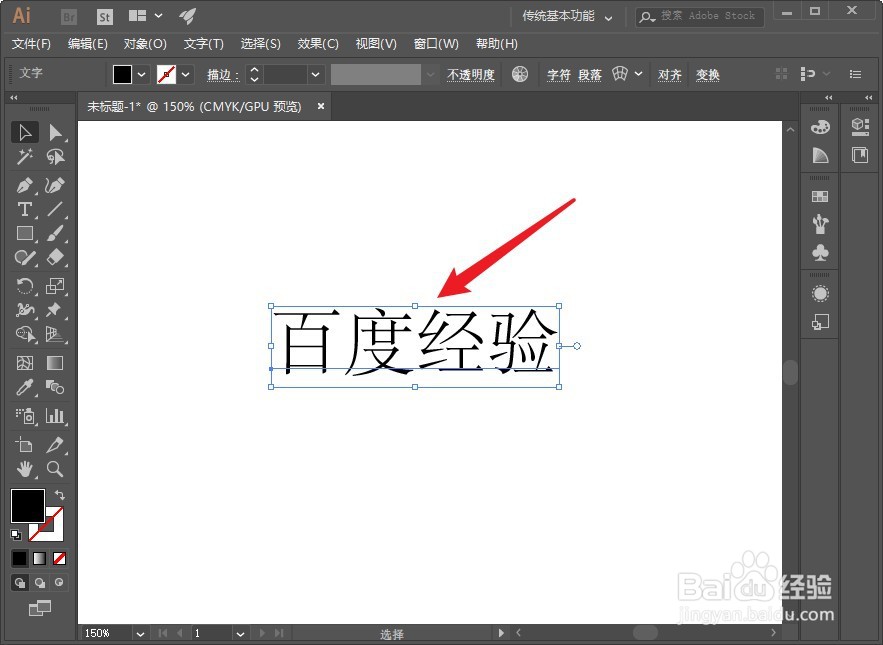
Task: Select the Hand tool
Action: 25,469
